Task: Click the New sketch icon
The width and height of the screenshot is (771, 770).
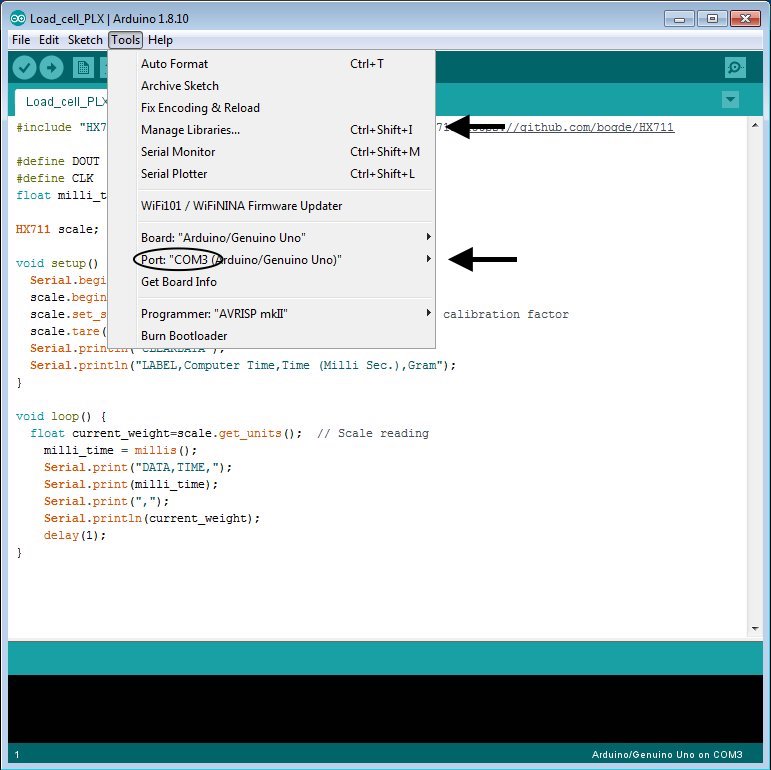Action: pos(83,67)
